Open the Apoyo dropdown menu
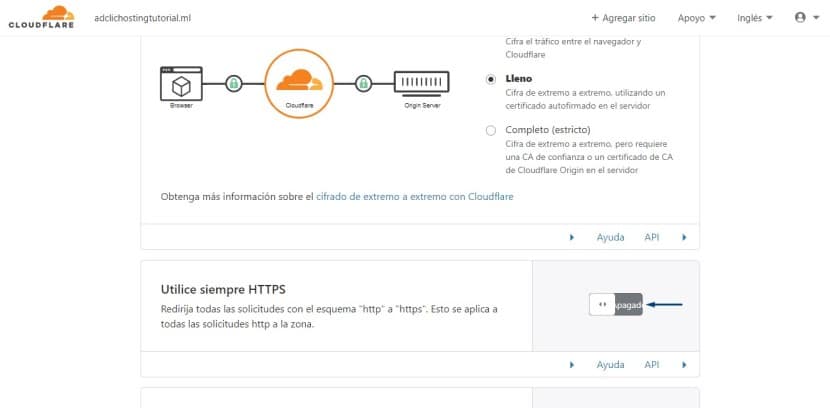830x408 pixels. pos(697,18)
